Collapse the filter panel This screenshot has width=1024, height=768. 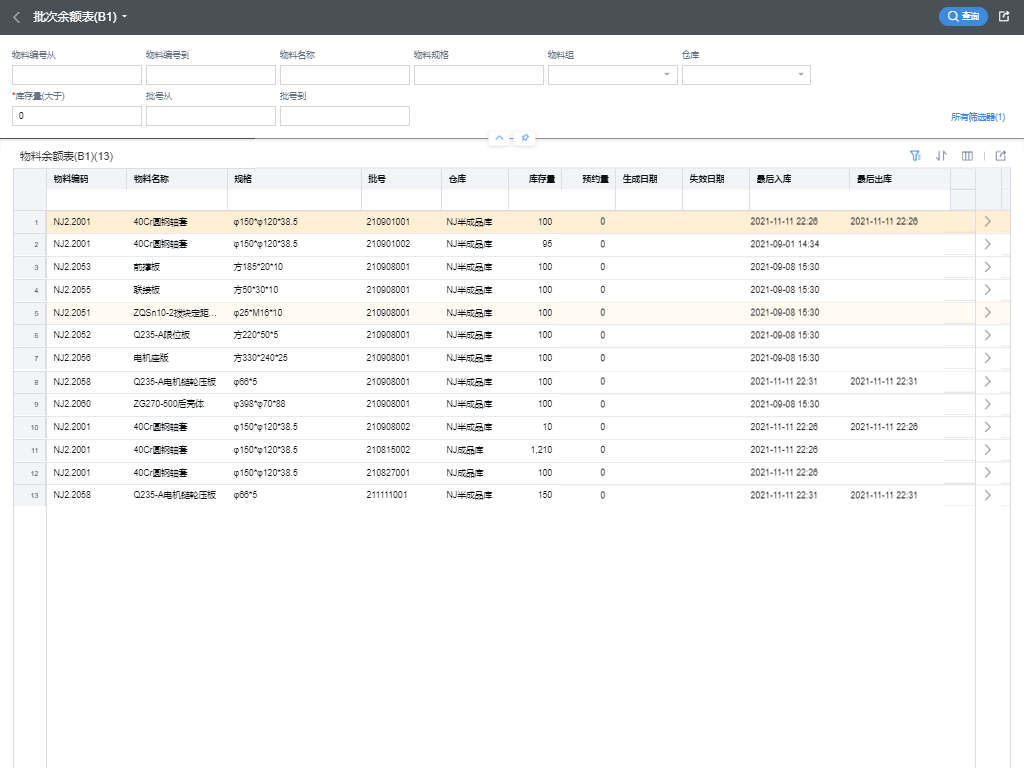pos(500,138)
